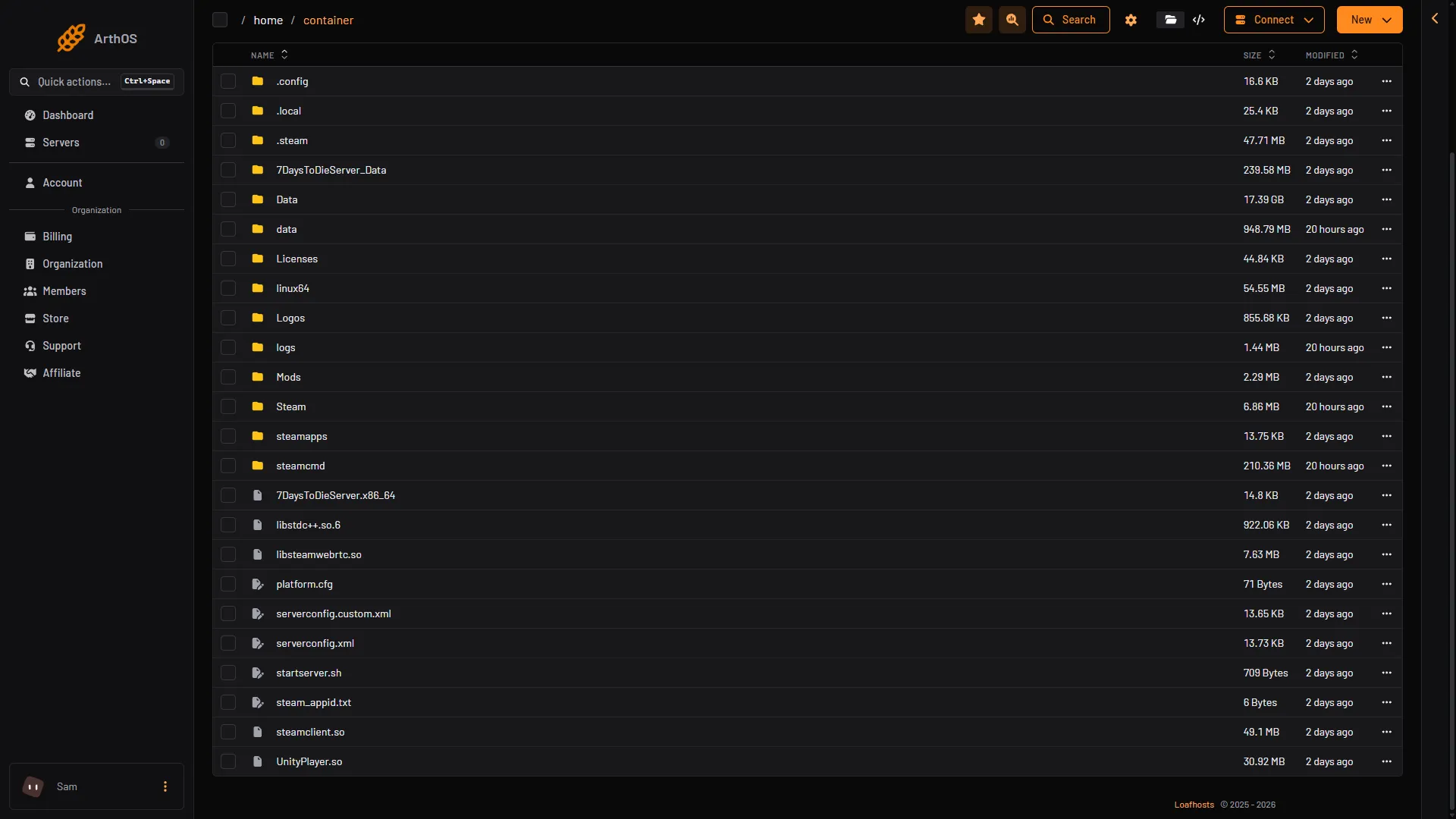Click the Quick actions search field
The image size is (1456, 819).
(96, 82)
